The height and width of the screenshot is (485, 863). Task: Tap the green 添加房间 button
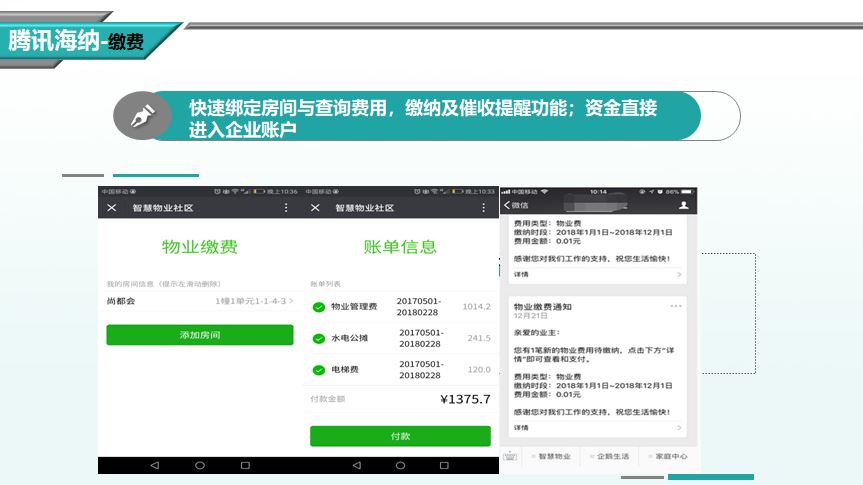[x=200, y=335]
